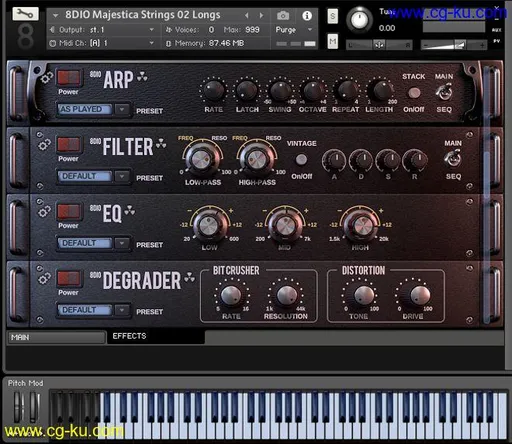512x444 pixels.
Task: Click the LOW-PASS filter knob
Action: click(x=202, y=159)
